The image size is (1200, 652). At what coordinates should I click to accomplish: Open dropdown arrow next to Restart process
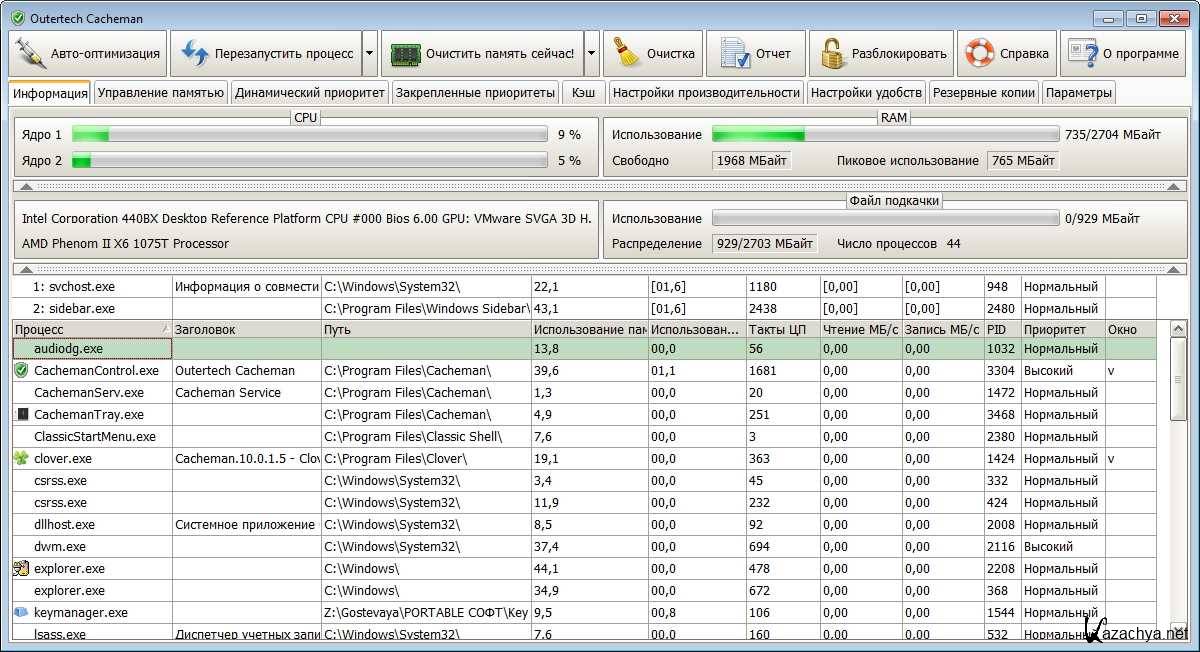(369, 54)
